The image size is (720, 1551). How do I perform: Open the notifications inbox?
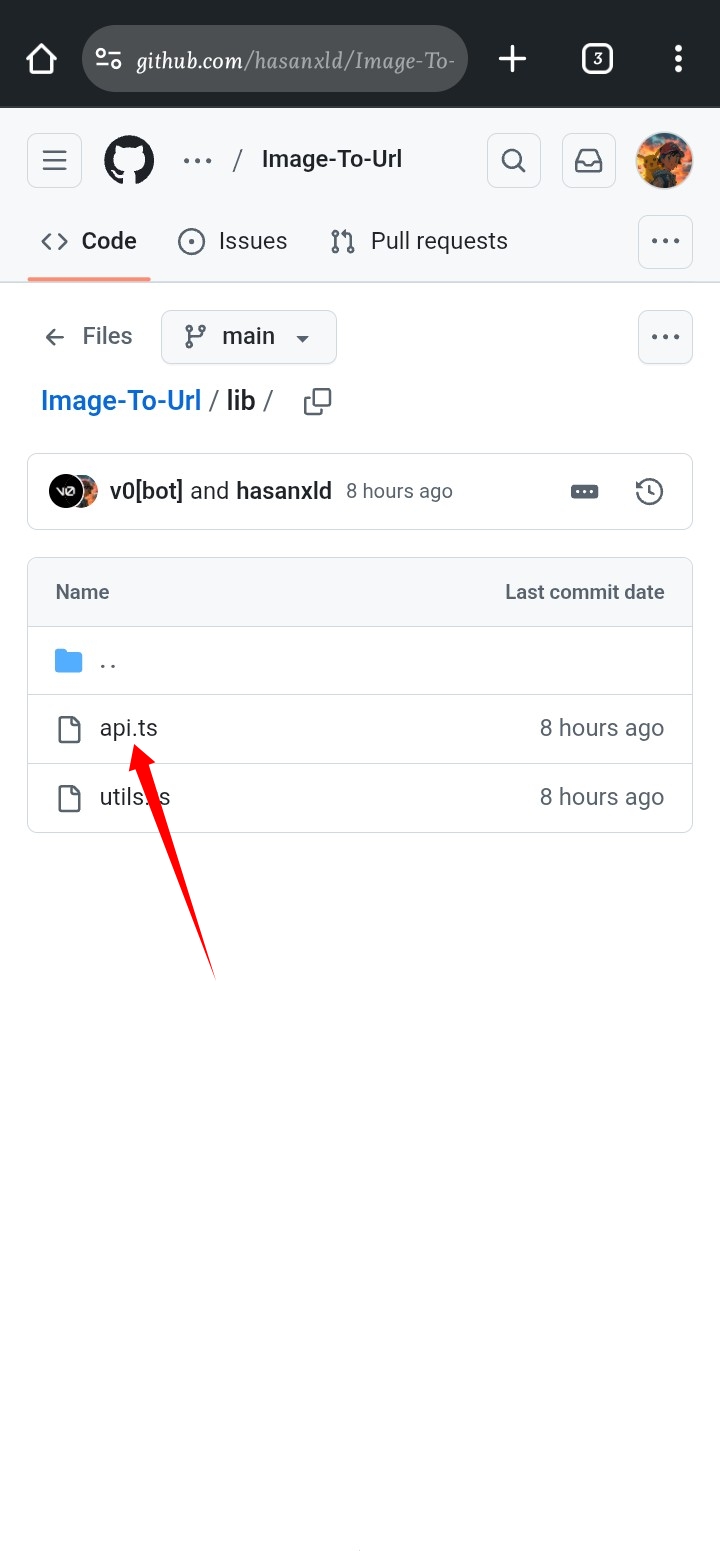pyautogui.click(x=589, y=160)
